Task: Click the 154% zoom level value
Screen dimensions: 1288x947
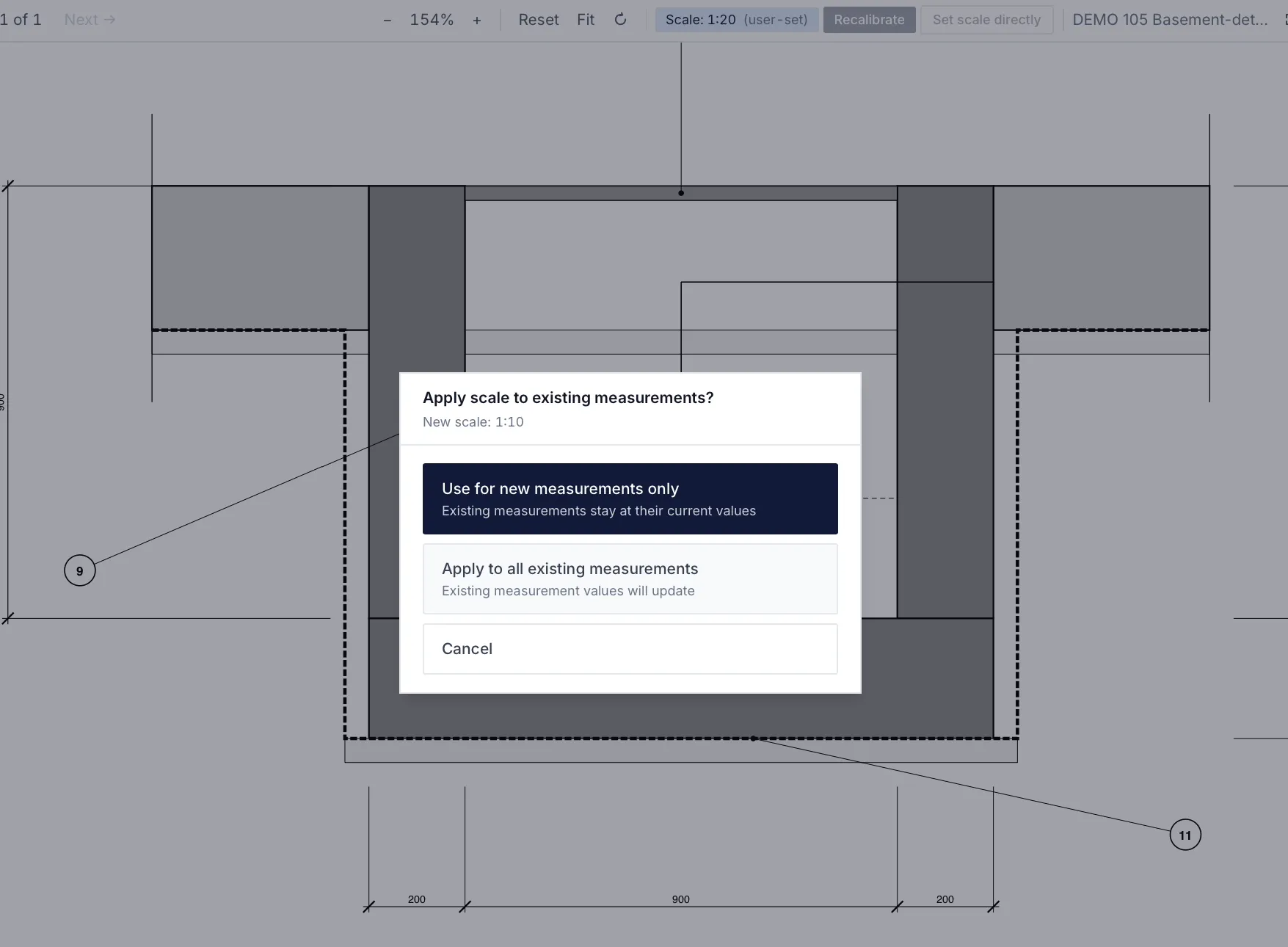Action: pyautogui.click(x=432, y=20)
